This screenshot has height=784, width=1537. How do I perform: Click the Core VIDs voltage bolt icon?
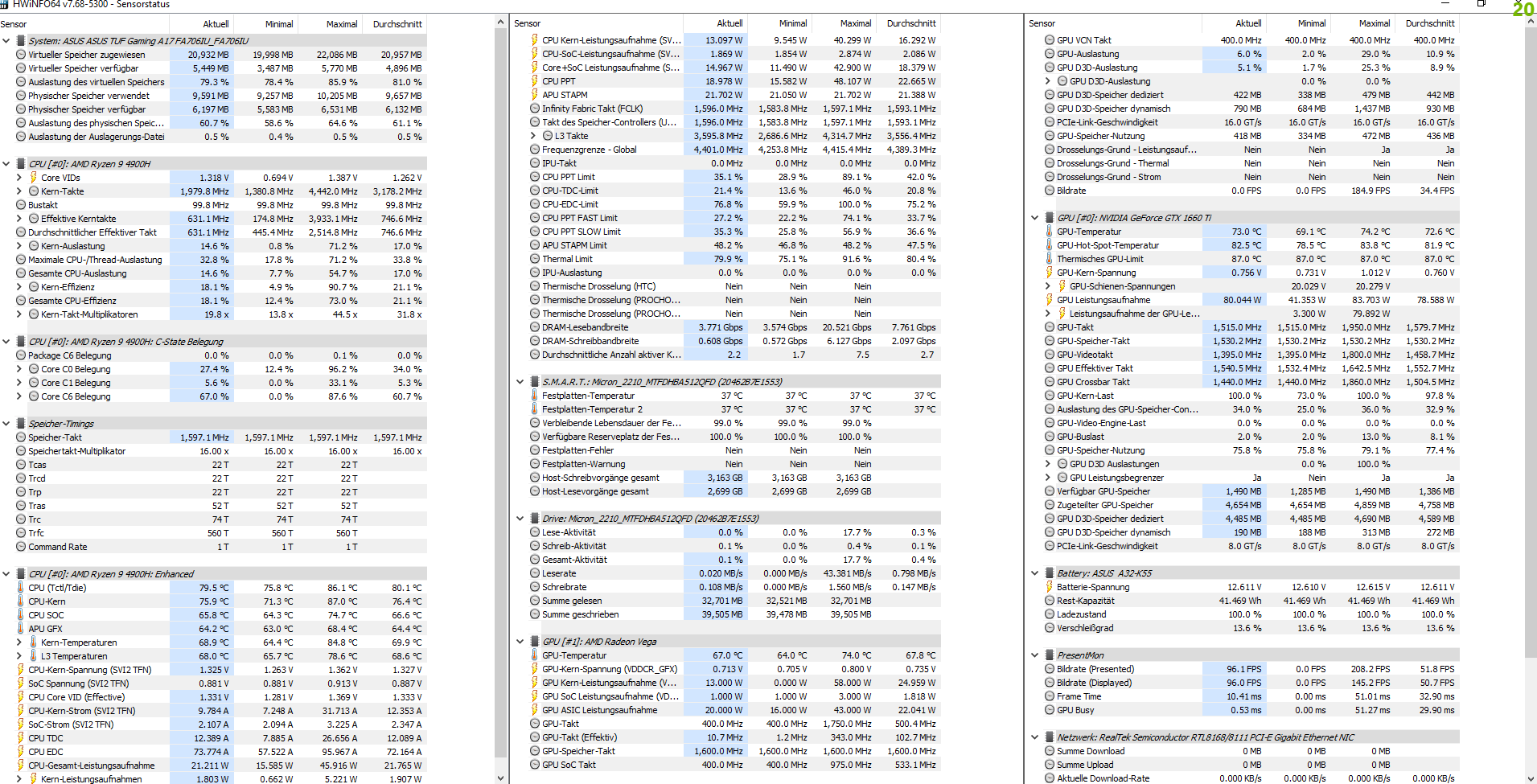[x=34, y=178]
